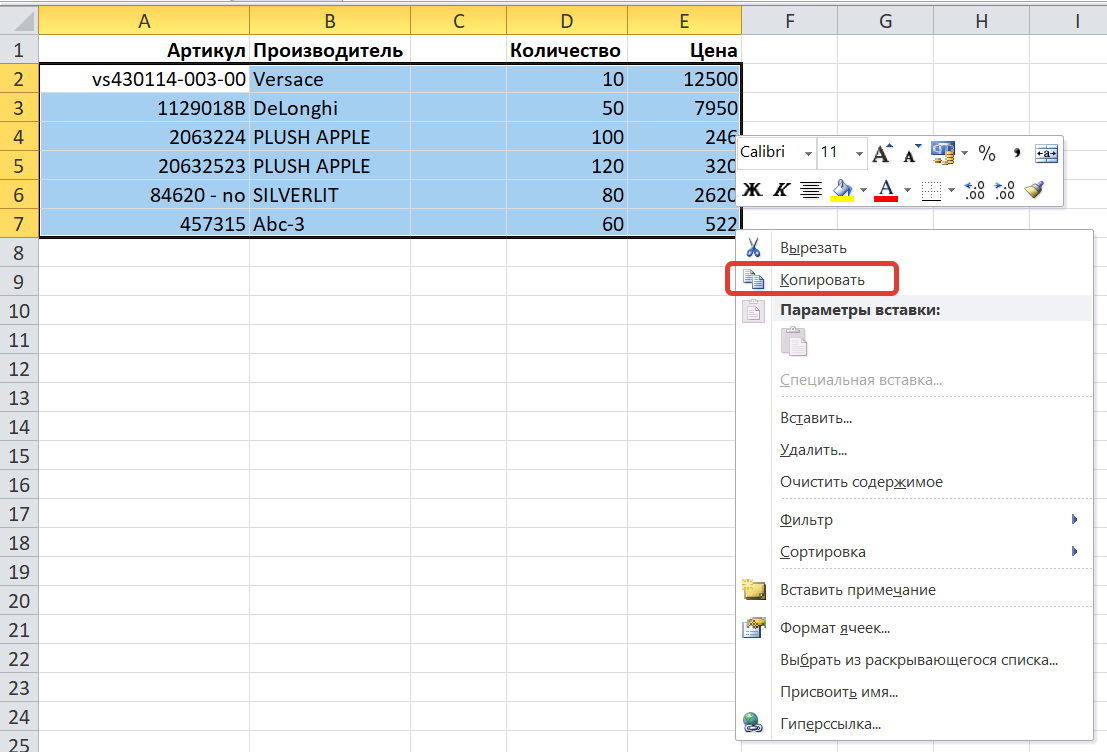Select column C header

coord(458,20)
